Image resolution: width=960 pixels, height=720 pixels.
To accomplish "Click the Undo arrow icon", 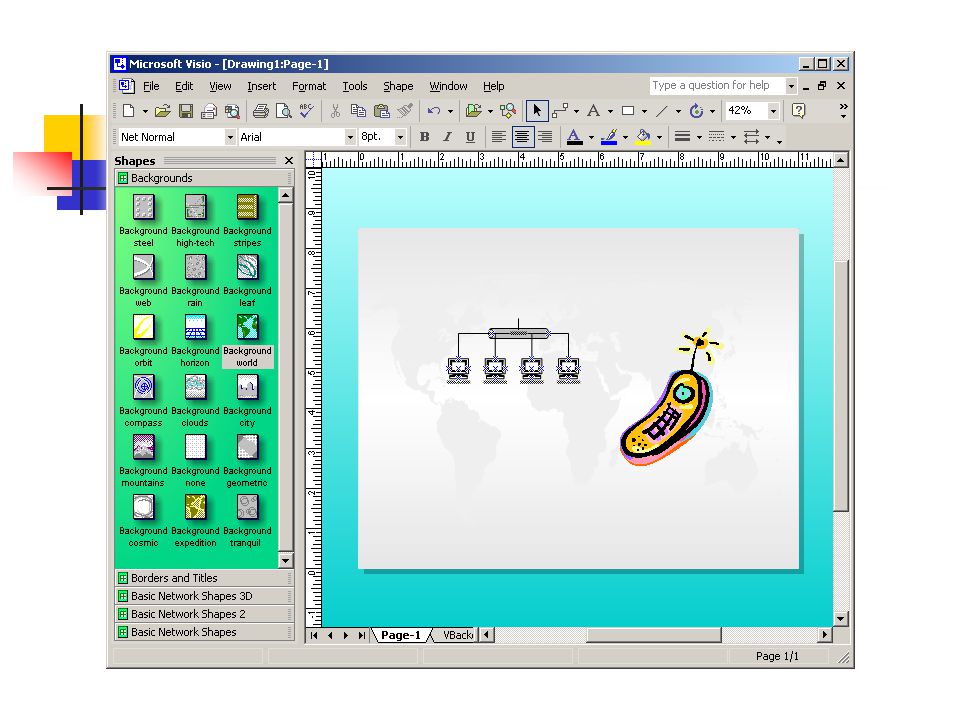I will (434, 111).
